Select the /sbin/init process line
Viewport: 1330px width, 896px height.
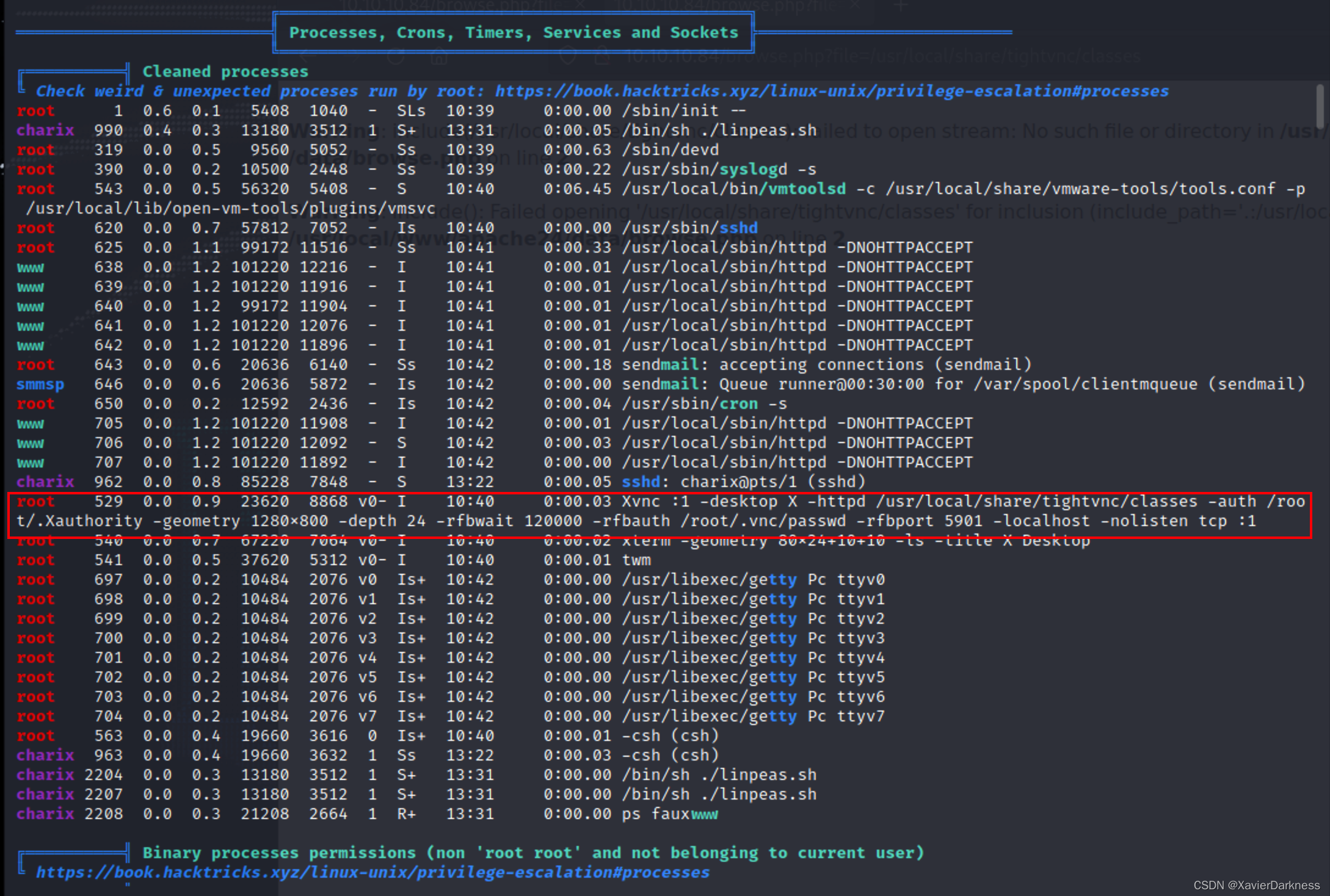[382, 110]
